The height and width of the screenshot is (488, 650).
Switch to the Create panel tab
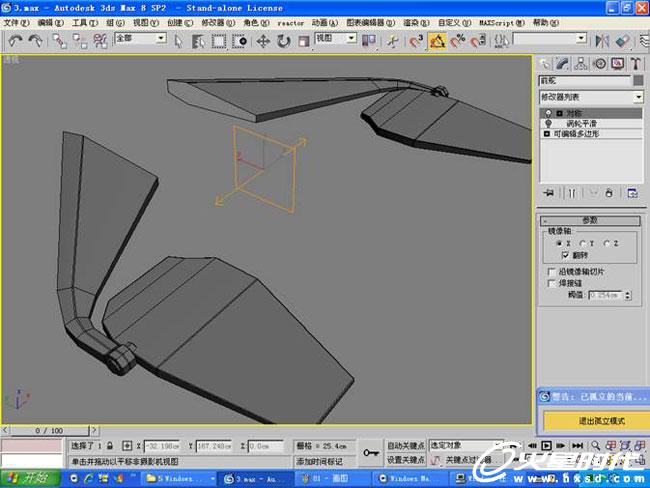click(544, 63)
